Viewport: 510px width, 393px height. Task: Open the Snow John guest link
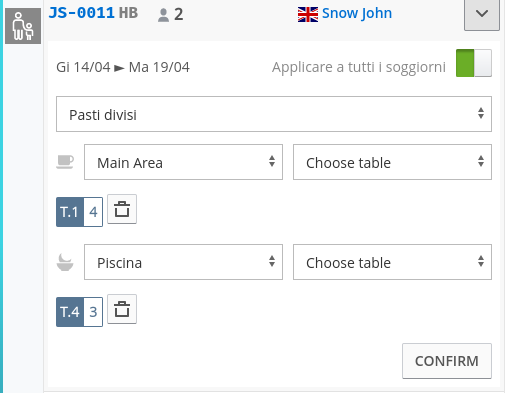357,13
